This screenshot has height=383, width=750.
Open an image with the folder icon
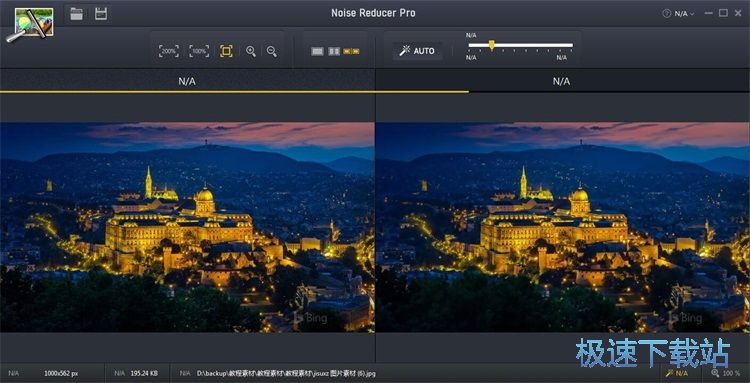click(76, 14)
